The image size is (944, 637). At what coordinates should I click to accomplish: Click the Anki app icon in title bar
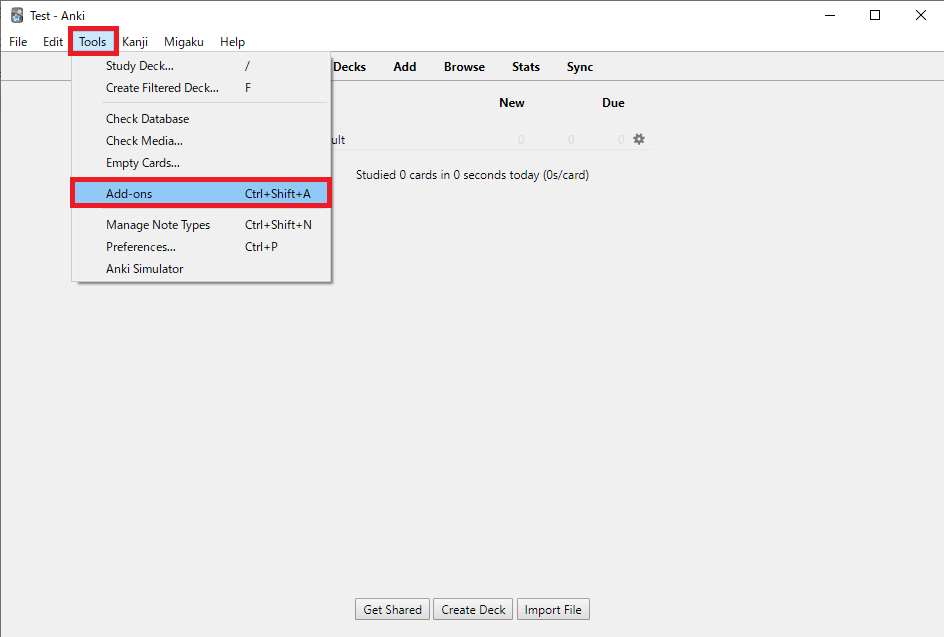[17, 15]
